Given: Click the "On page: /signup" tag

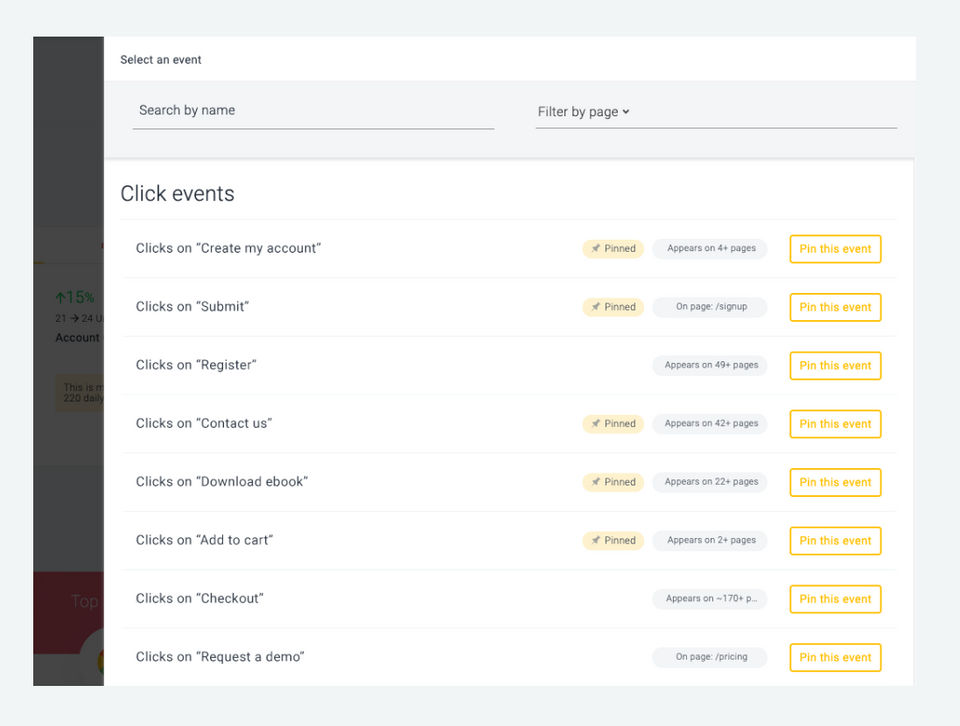Looking at the screenshot, I should pos(710,307).
